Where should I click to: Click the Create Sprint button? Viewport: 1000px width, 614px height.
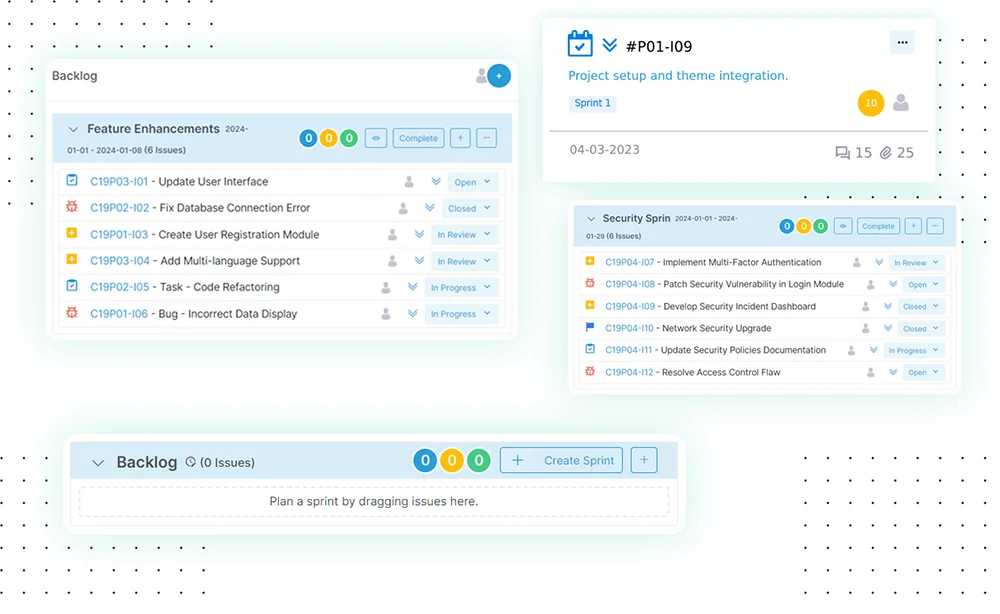pos(561,461)
